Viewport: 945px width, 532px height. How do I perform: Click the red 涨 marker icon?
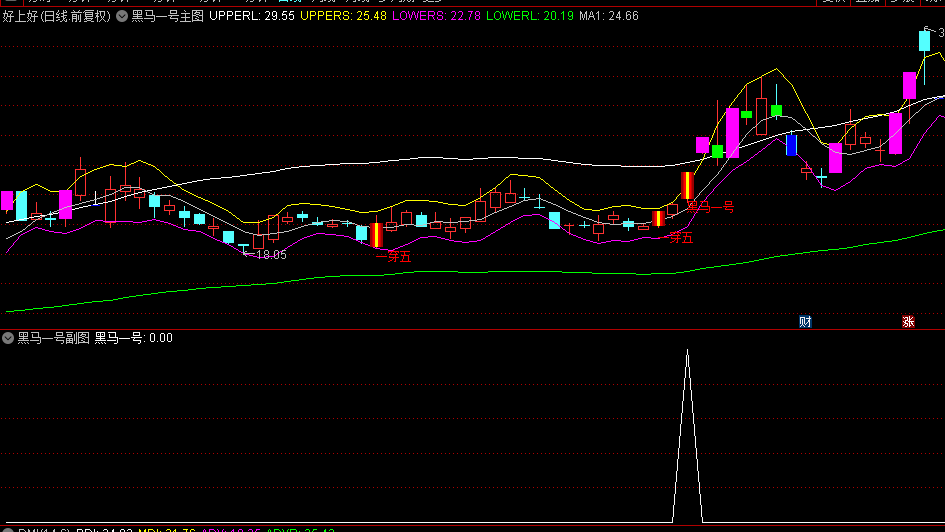pos(908,322)
